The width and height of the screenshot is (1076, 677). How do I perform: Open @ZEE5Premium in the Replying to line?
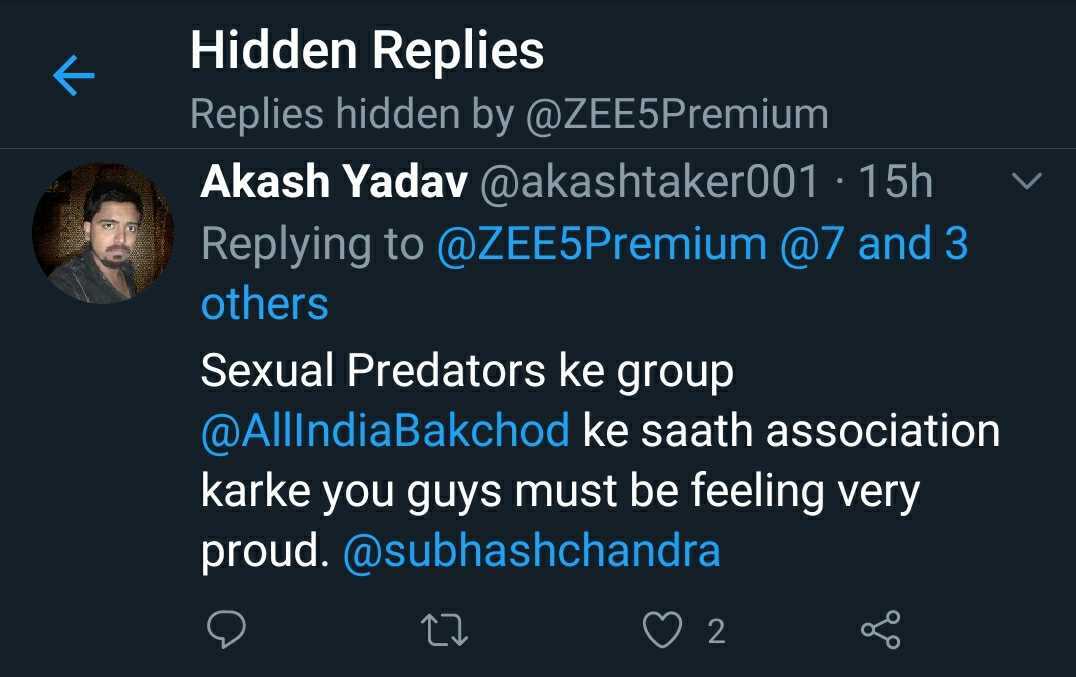click(x=601, y=244)
